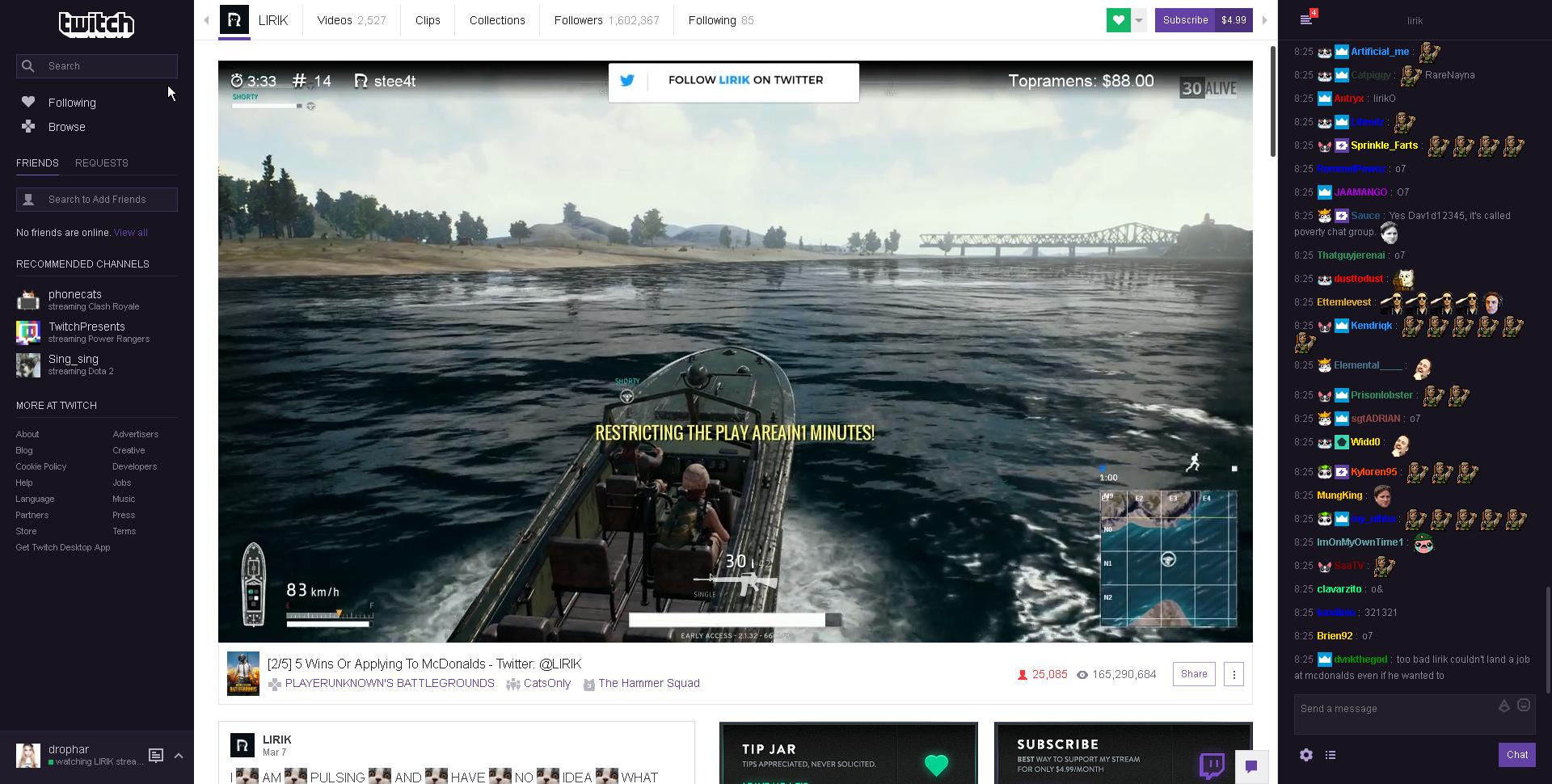
Task: Switch to the FRIENDS tab
Action: (37, 162)
